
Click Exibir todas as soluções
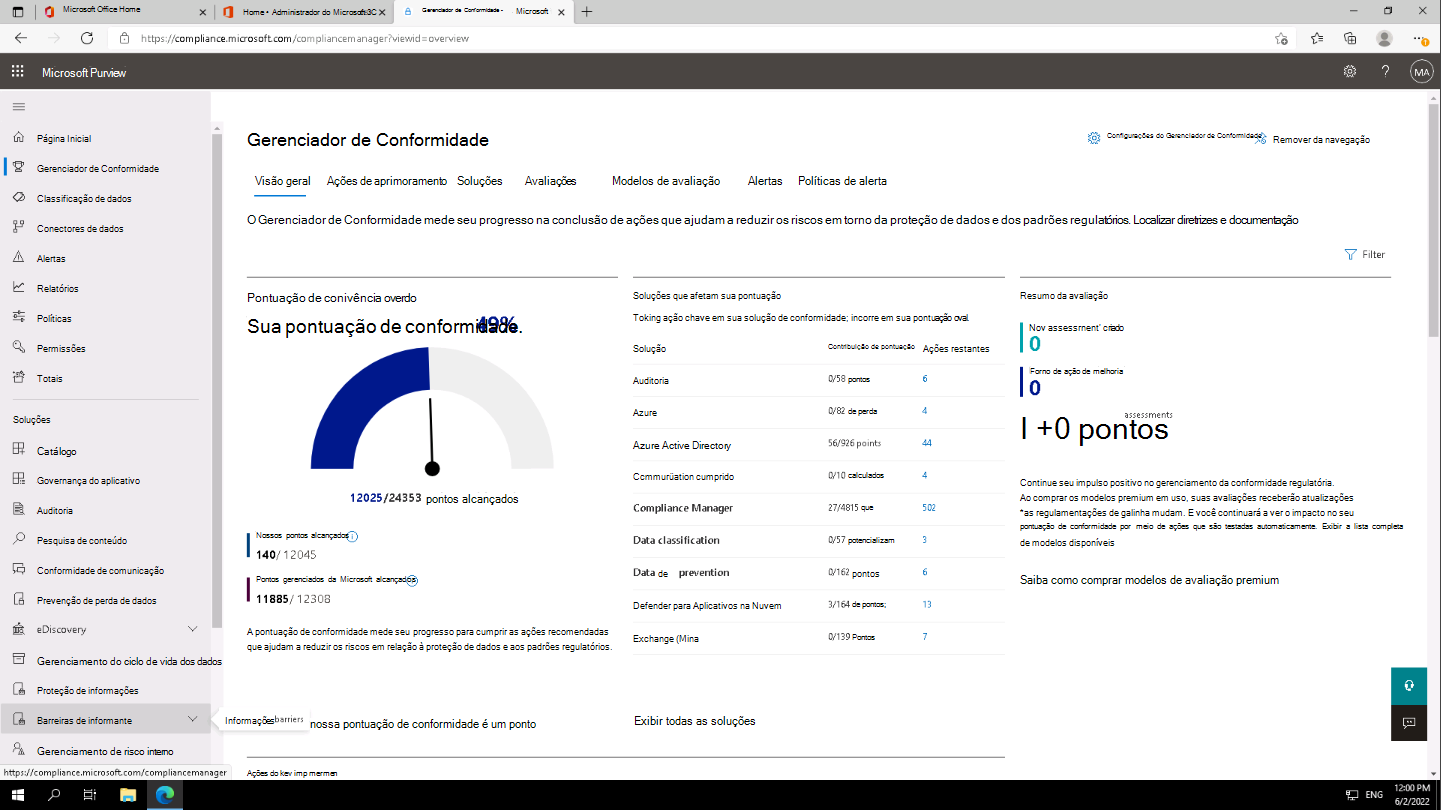pyautogui.click(x=695, y=721)
